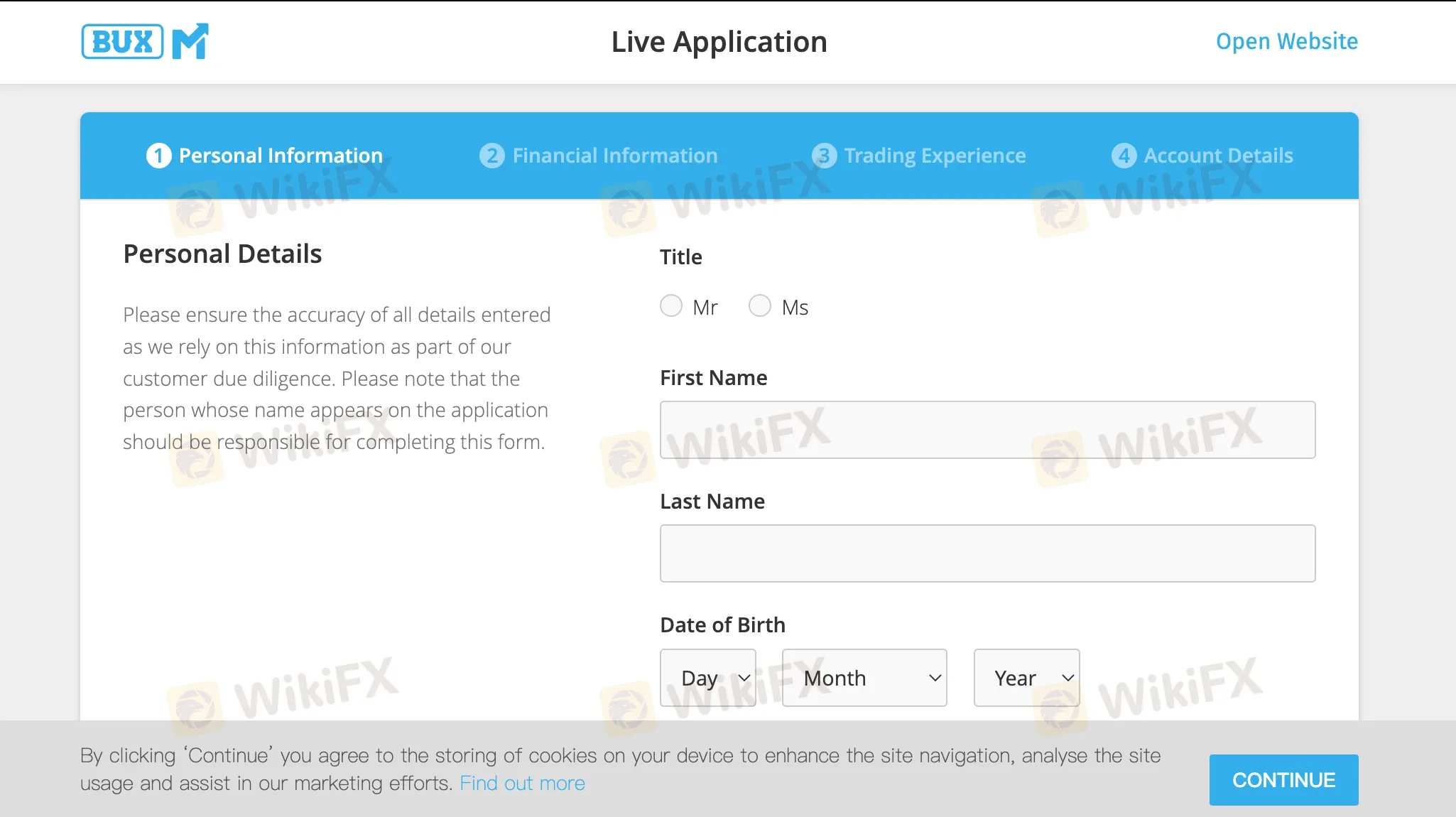Open the Month dropdown
1456x817 pixels.
point(864,678)
